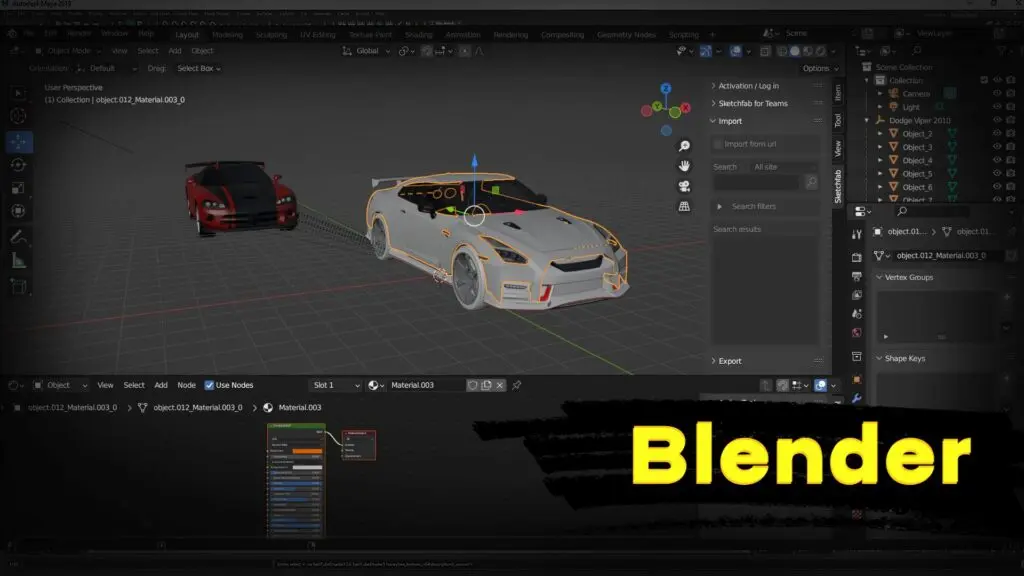Activate the Scale tool
The width and height of the screenshot is (1024, 576).
(x=18, y=188)
